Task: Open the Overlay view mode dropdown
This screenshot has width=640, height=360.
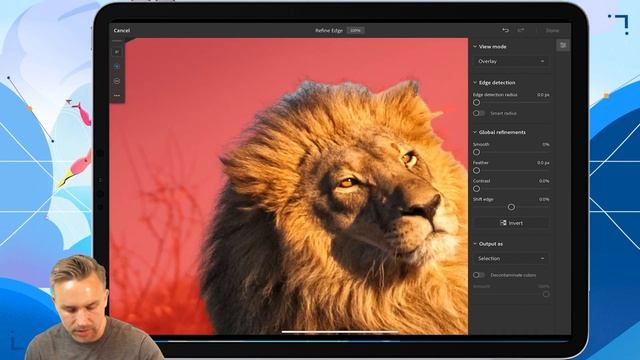Action: 511,61
